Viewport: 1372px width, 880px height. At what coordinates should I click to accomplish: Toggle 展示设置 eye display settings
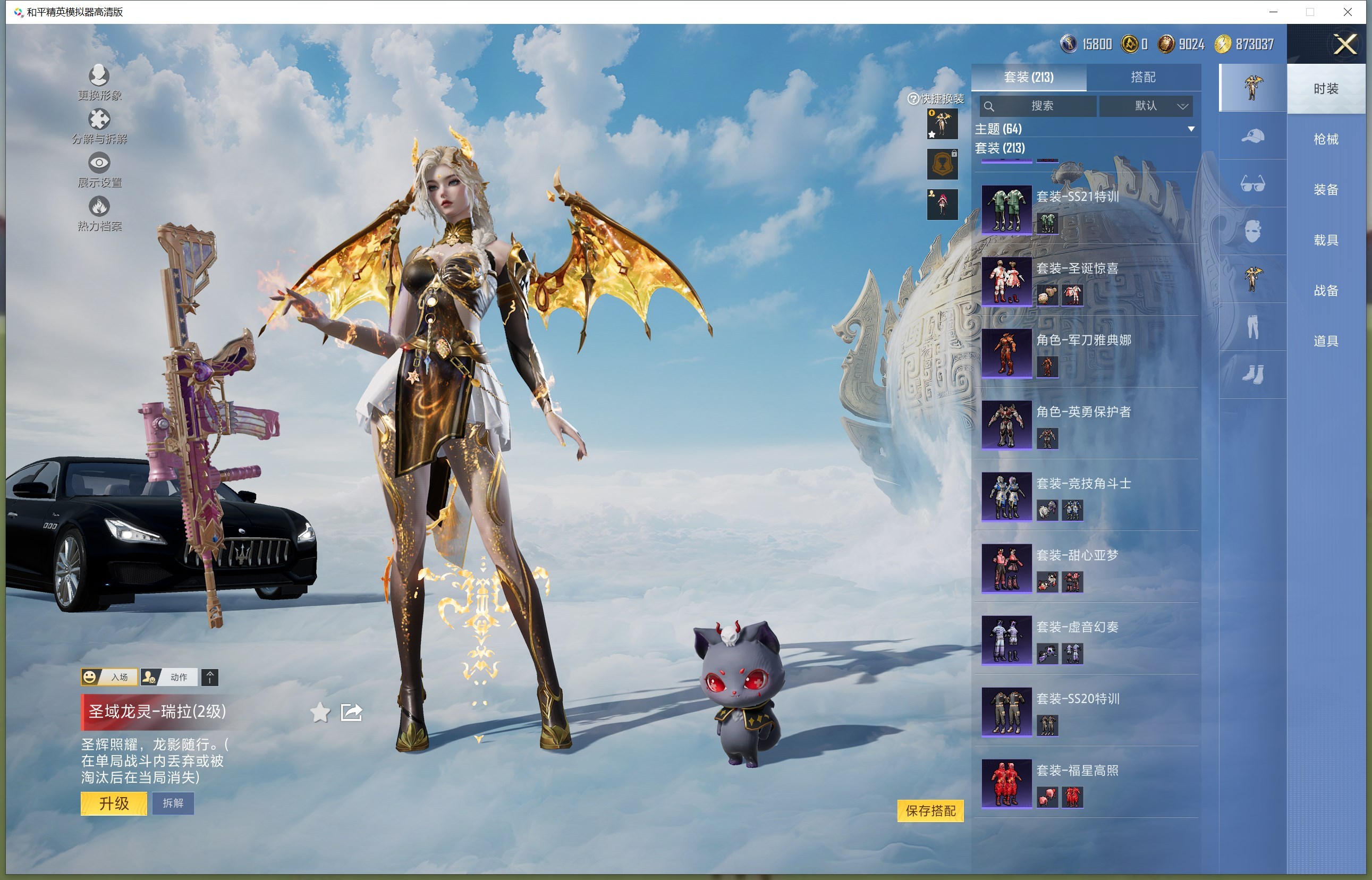point(99,163)
